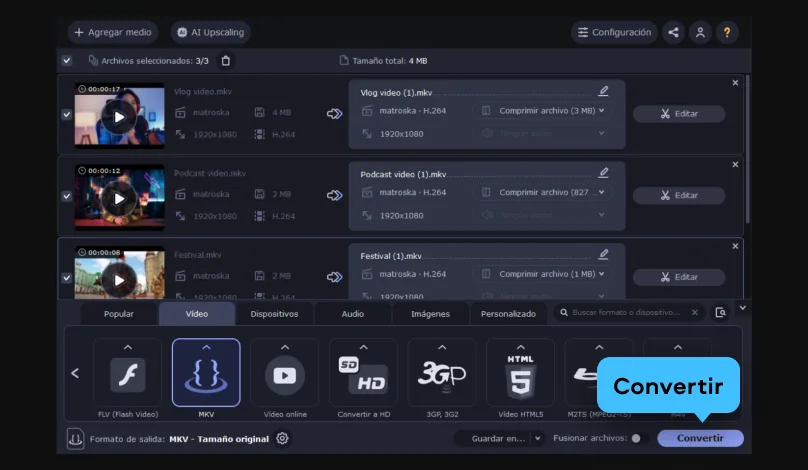Open the help question mark icon

coord(727,32)
